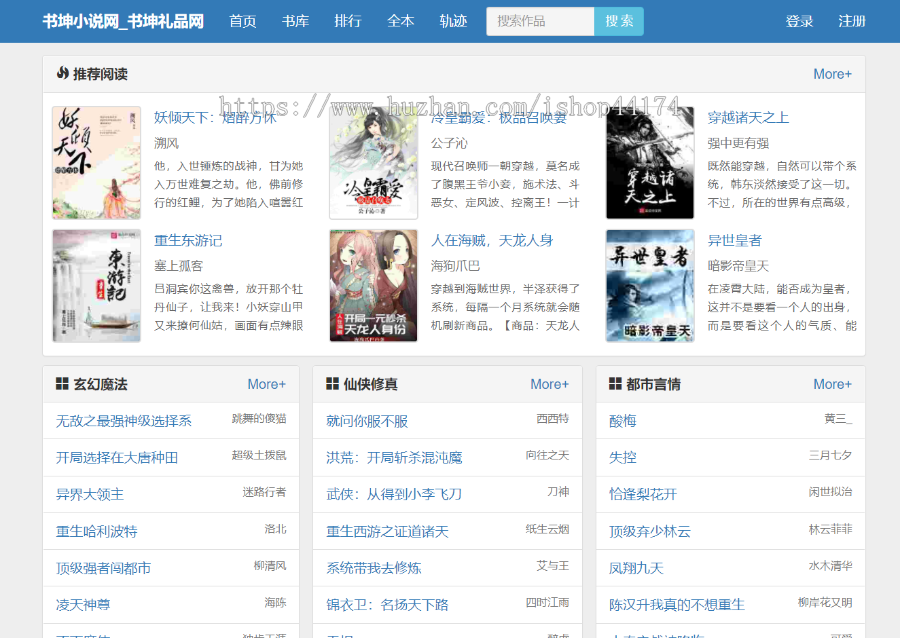
Task: Click the 书坤小说网 site title
Action: (123, 21)
